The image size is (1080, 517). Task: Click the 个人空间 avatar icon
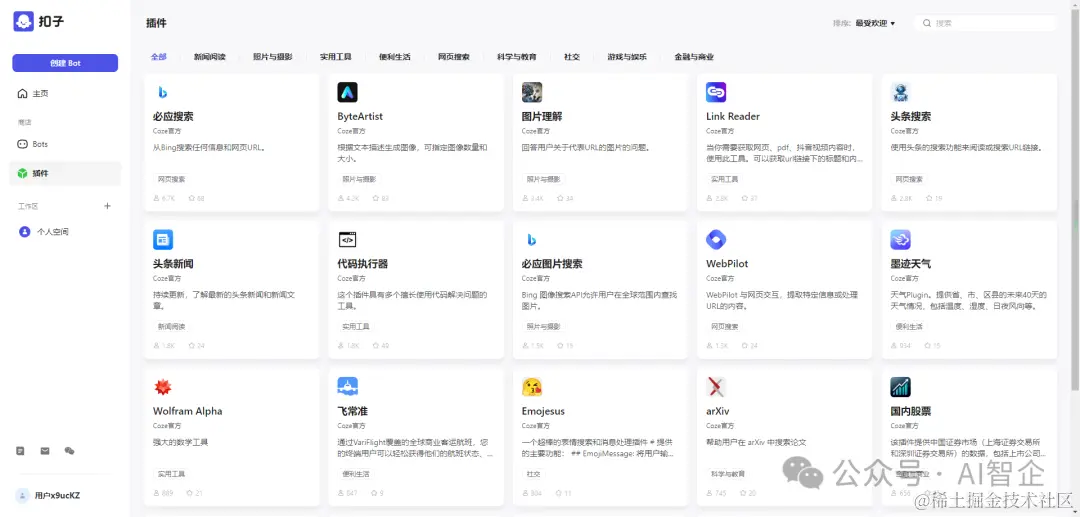click(x=24, y=232)
